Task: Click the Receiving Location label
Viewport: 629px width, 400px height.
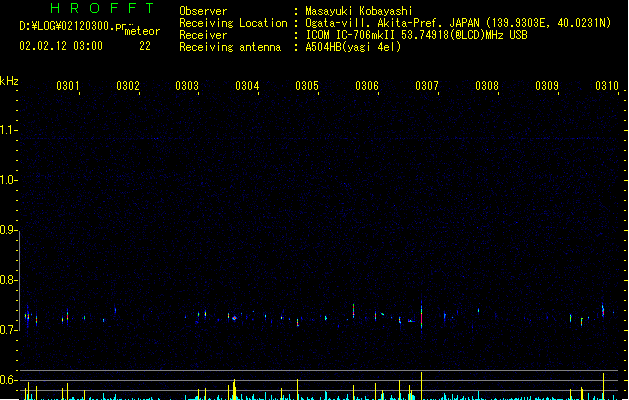Action: pos(233,23)
